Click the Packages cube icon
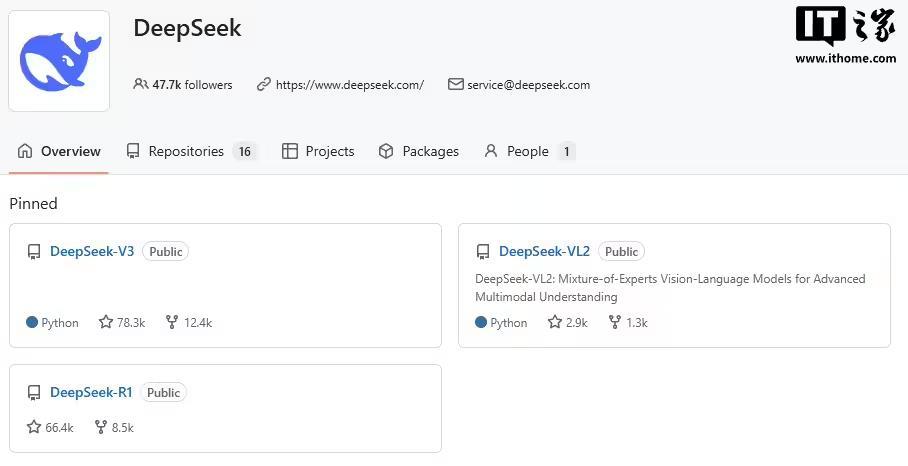This screenshot has width=908, height=466. (386, 151)
